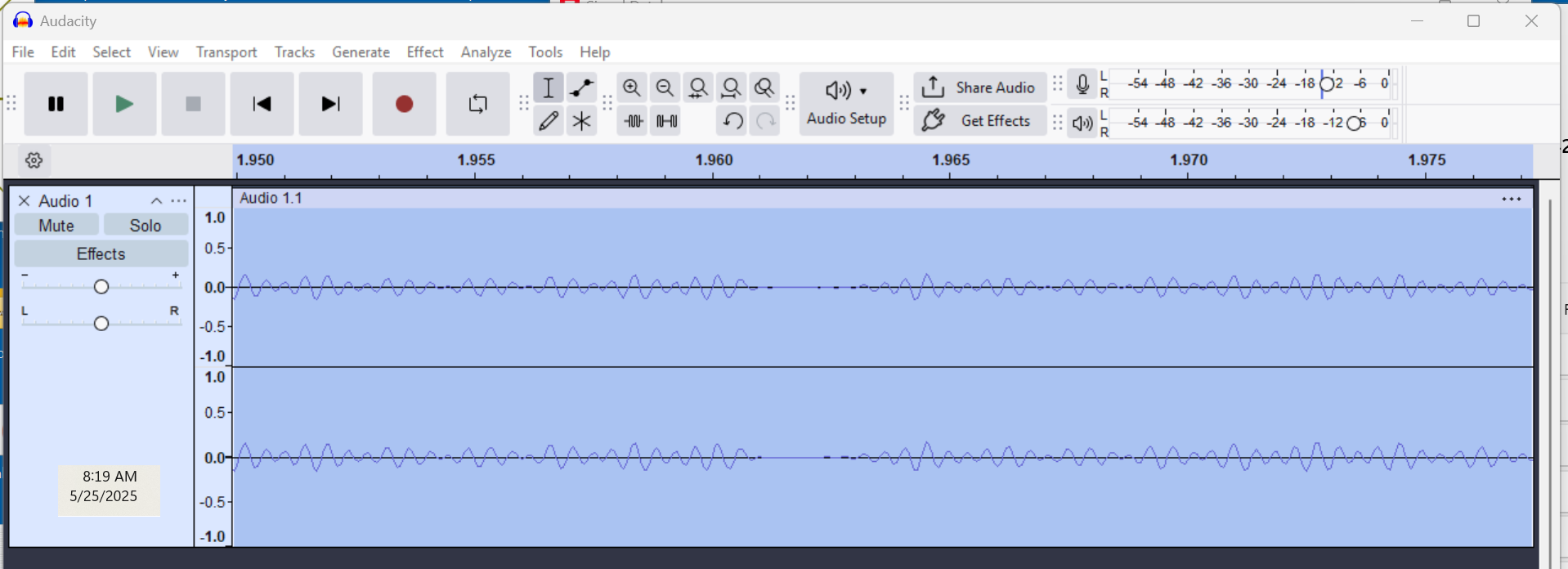Open the Audio Setup dropdown

846,104
